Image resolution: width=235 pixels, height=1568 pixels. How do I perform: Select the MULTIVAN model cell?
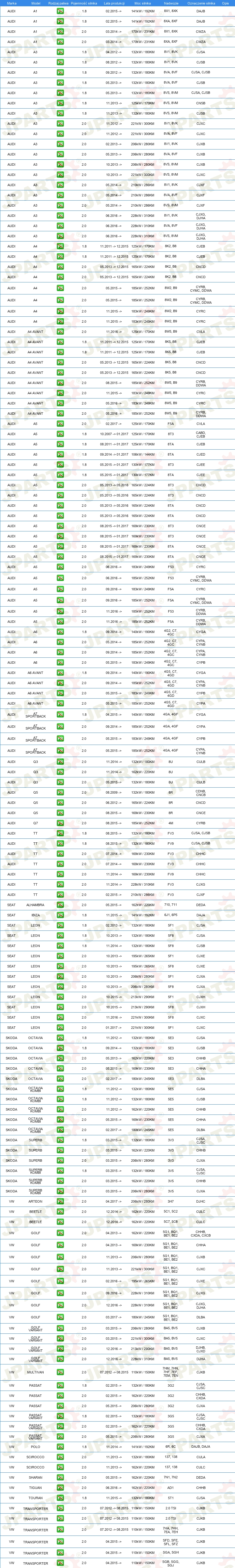coord(35,1373)
